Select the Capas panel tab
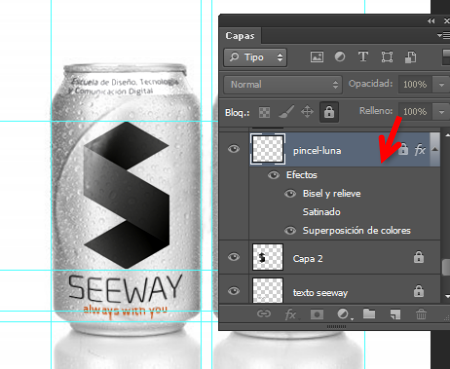Screen dimensions: 450x369 (x=240, y=36)
